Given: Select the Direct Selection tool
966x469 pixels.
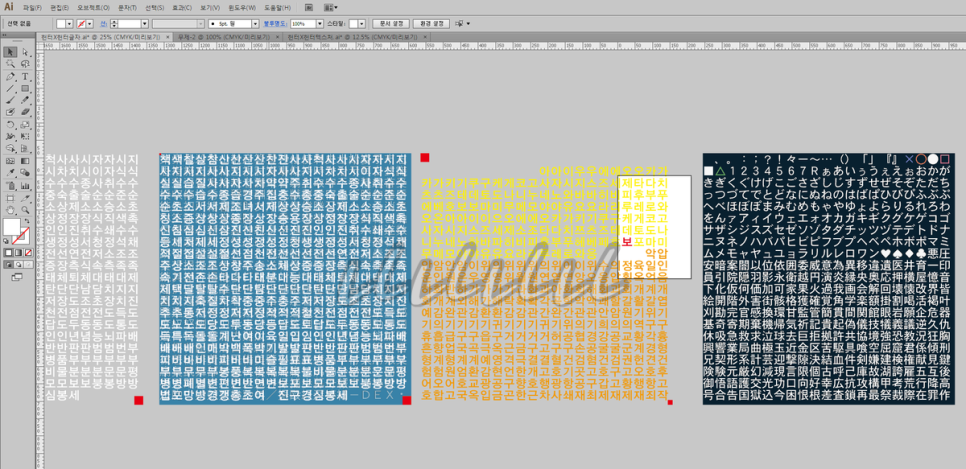Looking at the screenshot, I should tap(25, 52).
